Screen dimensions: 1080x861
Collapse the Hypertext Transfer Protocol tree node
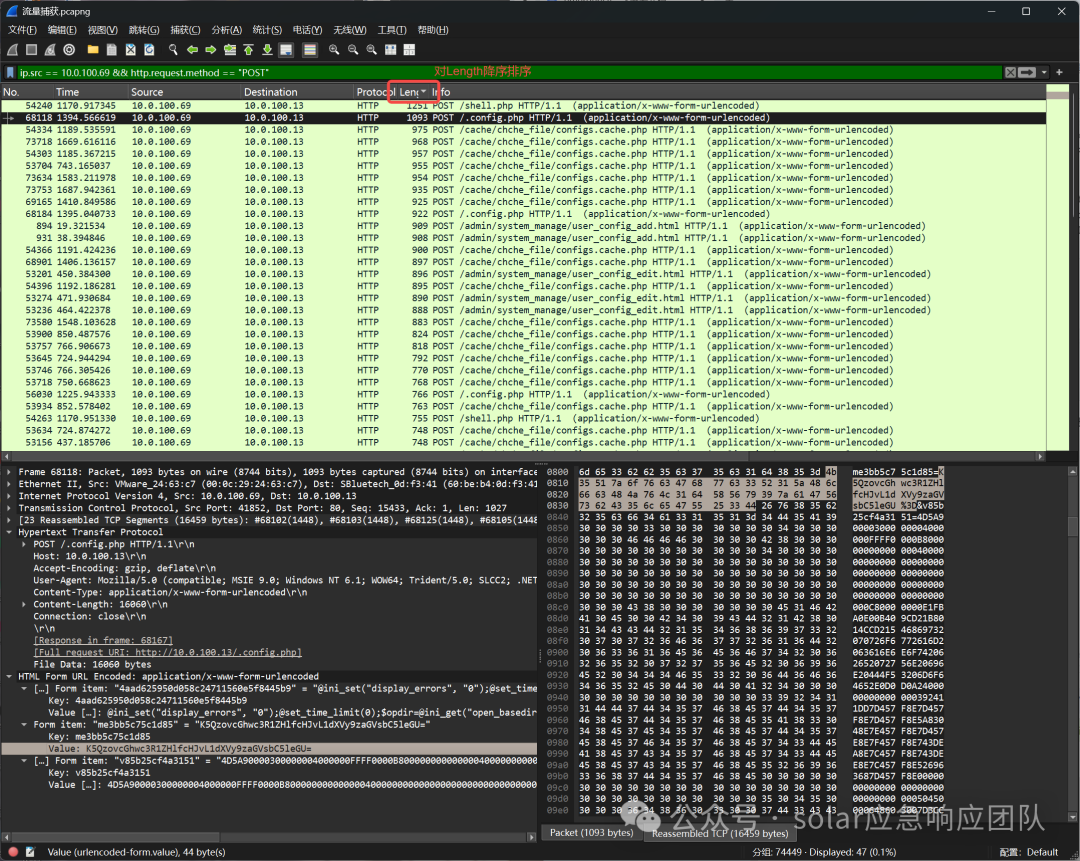click(x=9, y=532)
